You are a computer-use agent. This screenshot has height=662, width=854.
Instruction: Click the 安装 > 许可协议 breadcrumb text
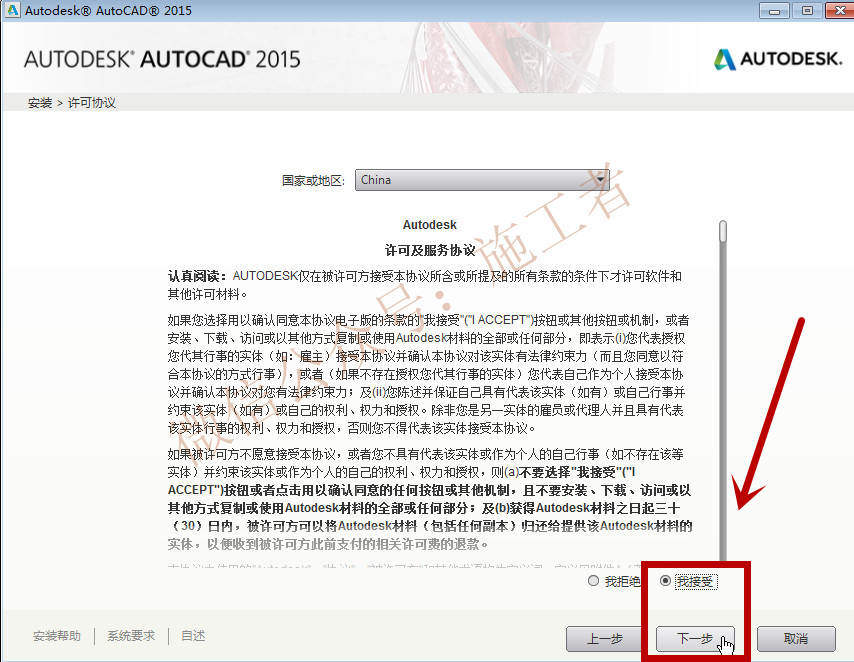(71, 102)
